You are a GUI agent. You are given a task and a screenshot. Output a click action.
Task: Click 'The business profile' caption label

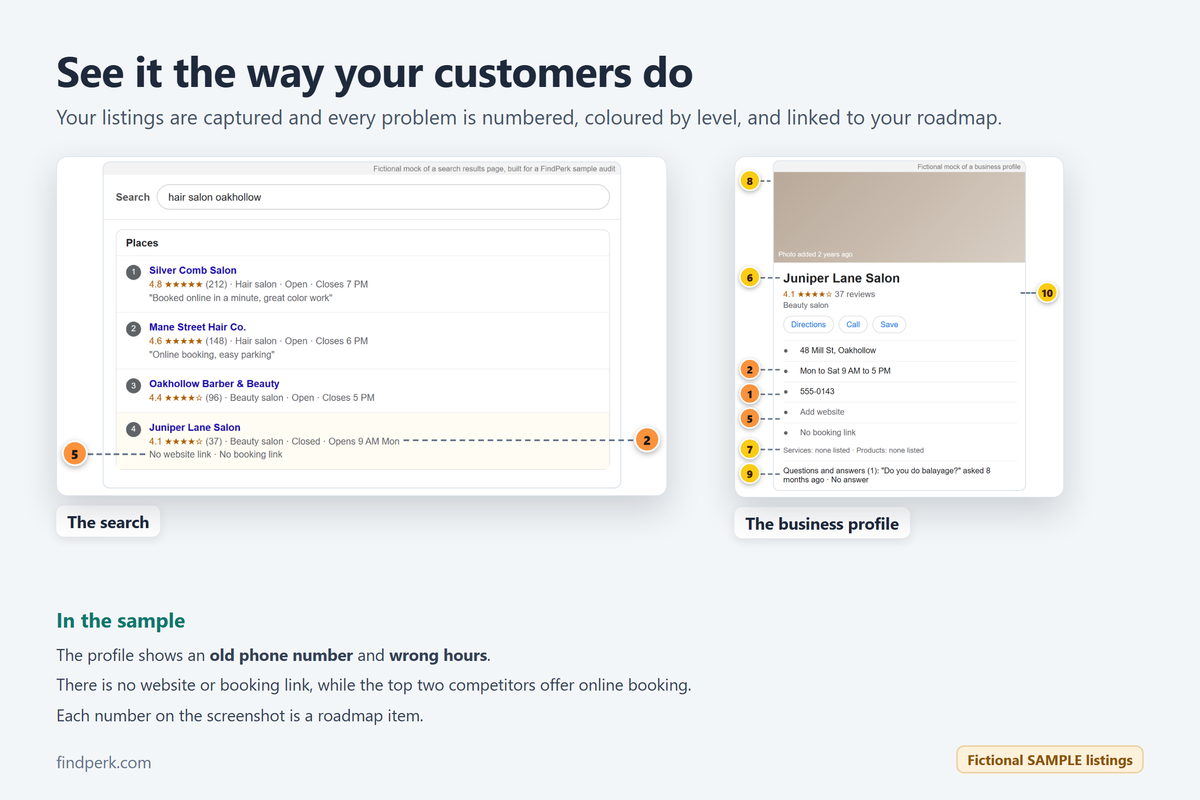(822, 524)
